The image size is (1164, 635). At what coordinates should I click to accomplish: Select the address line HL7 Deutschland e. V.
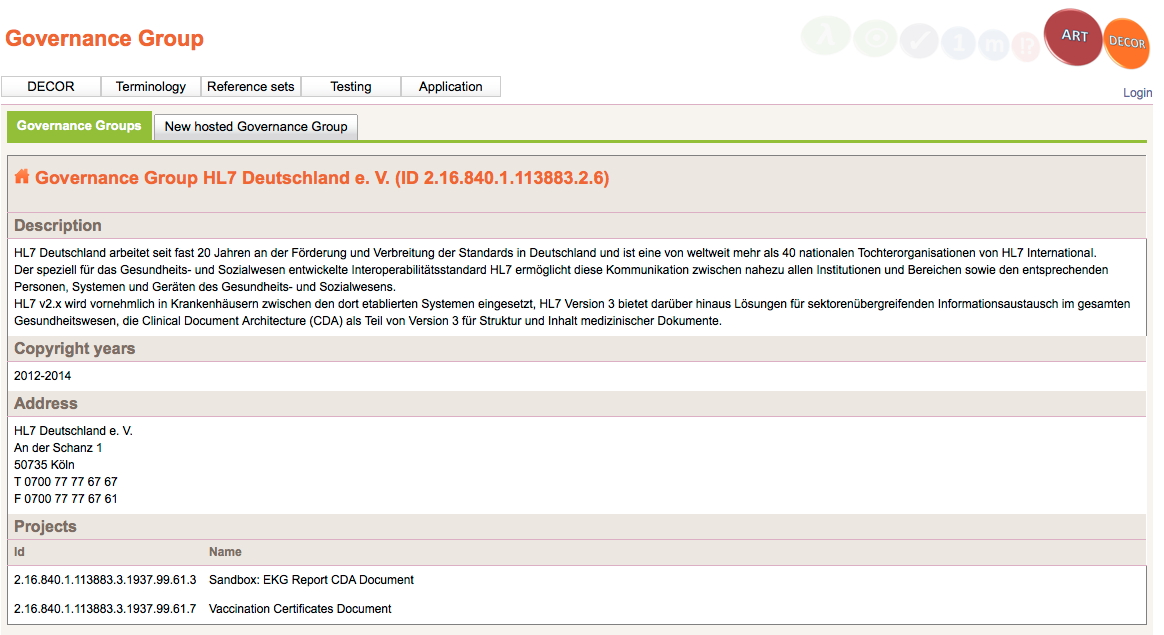[73, 431]
